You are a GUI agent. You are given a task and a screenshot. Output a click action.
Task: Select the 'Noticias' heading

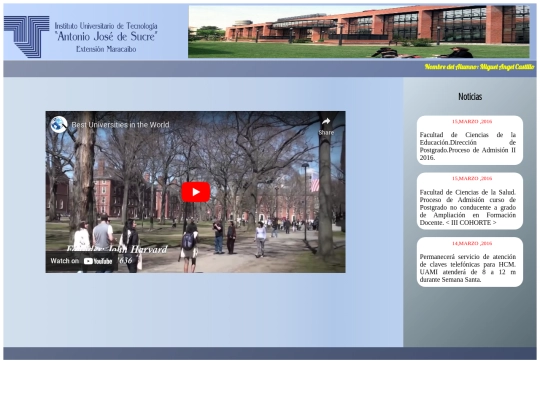click(x=470, y=97)
